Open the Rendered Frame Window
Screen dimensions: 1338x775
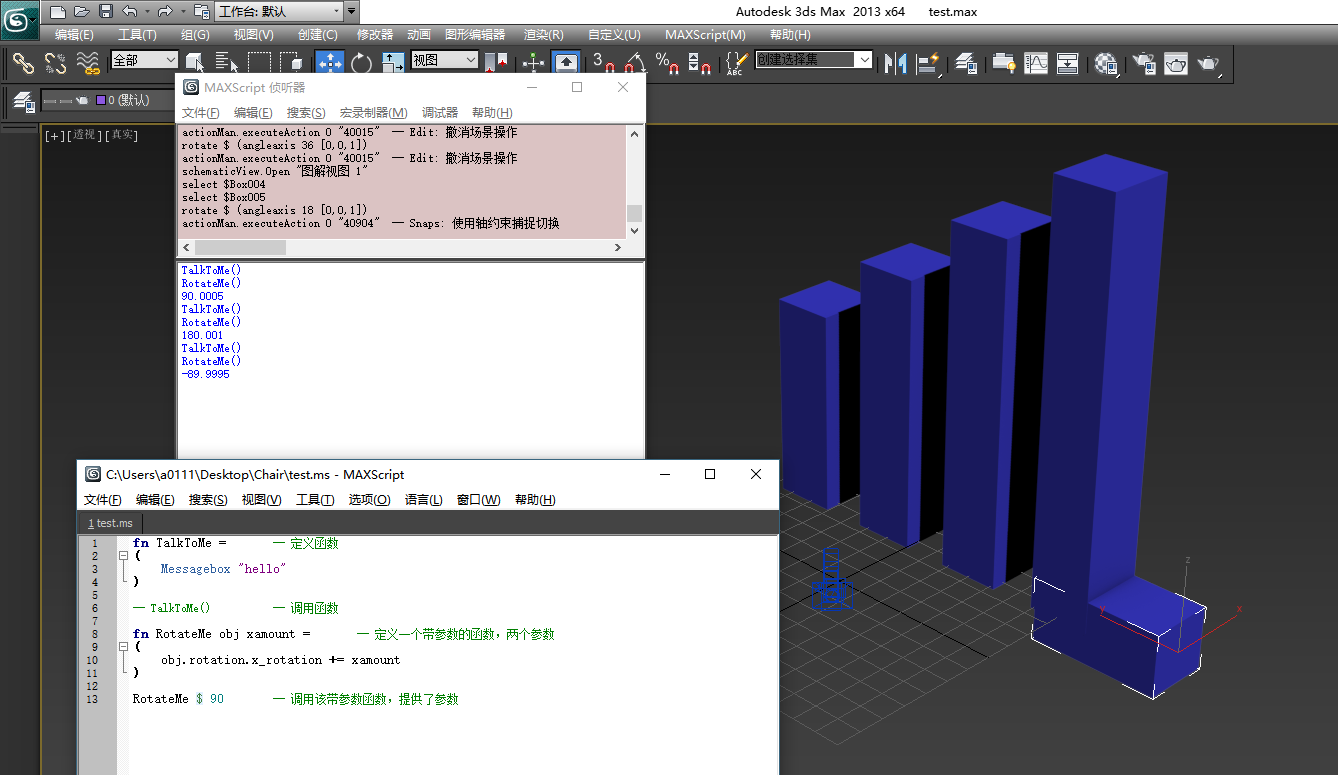1176,63
